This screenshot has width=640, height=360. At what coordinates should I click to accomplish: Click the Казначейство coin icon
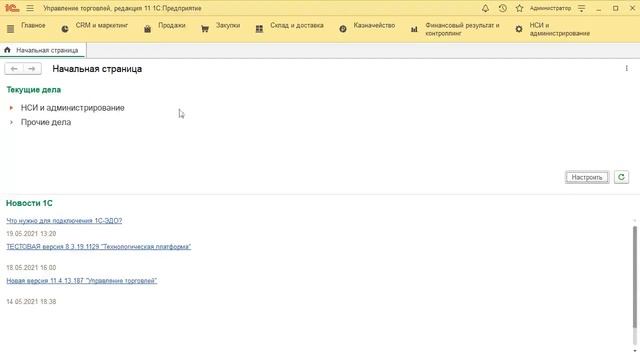point(343,29)
